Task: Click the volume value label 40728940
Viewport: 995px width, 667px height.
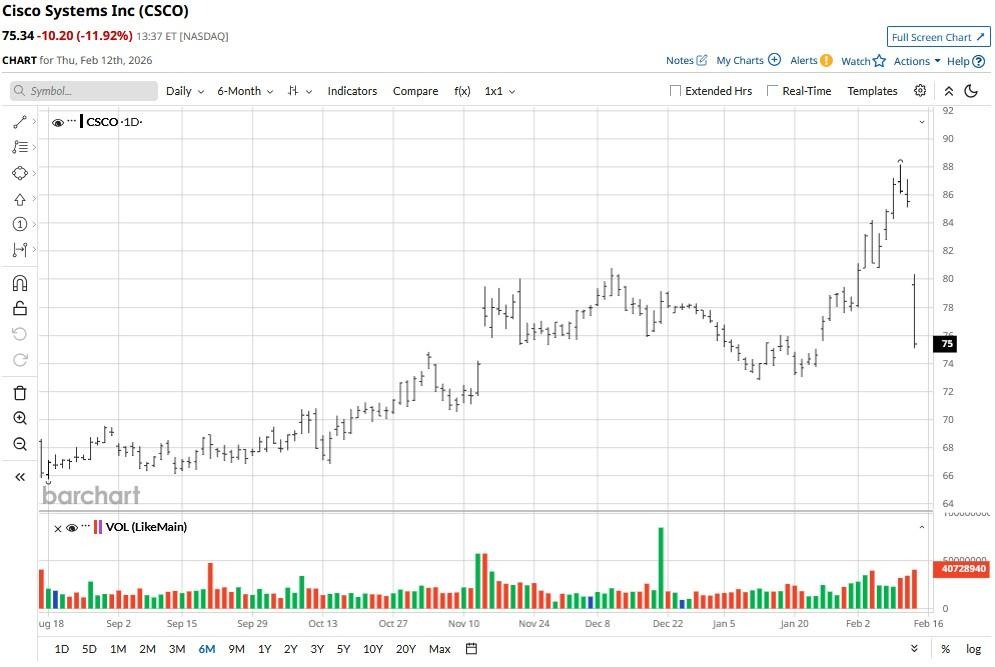Action: coord(962,568)
